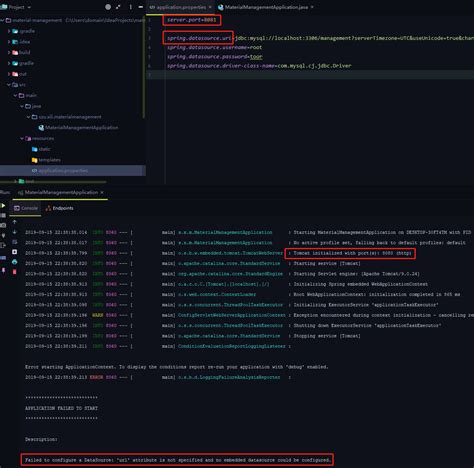The image size is (474, 468).
Task: Click the green Rerun arrow in Run panel
Action: tap(3, 205)
